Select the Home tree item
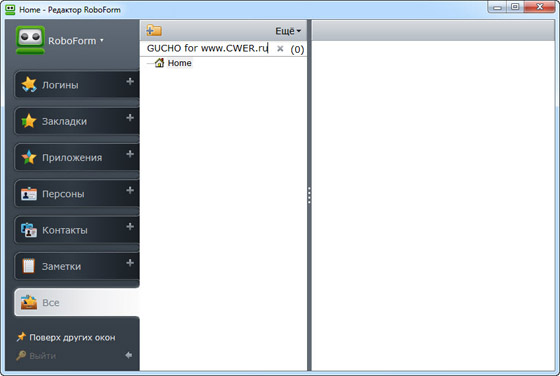Image resolution: width=560 pixels, height=376 pixels. [x=174, y=63]
